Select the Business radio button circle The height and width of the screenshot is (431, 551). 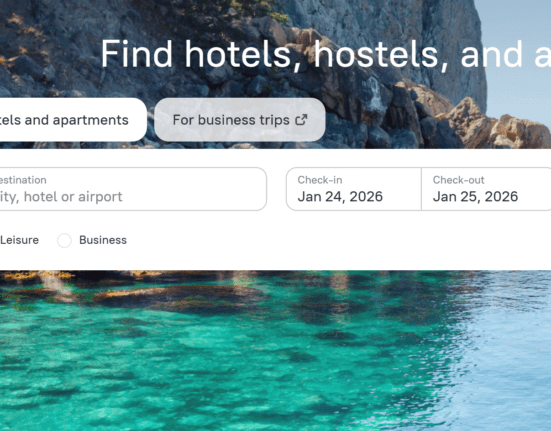[64, 240]
